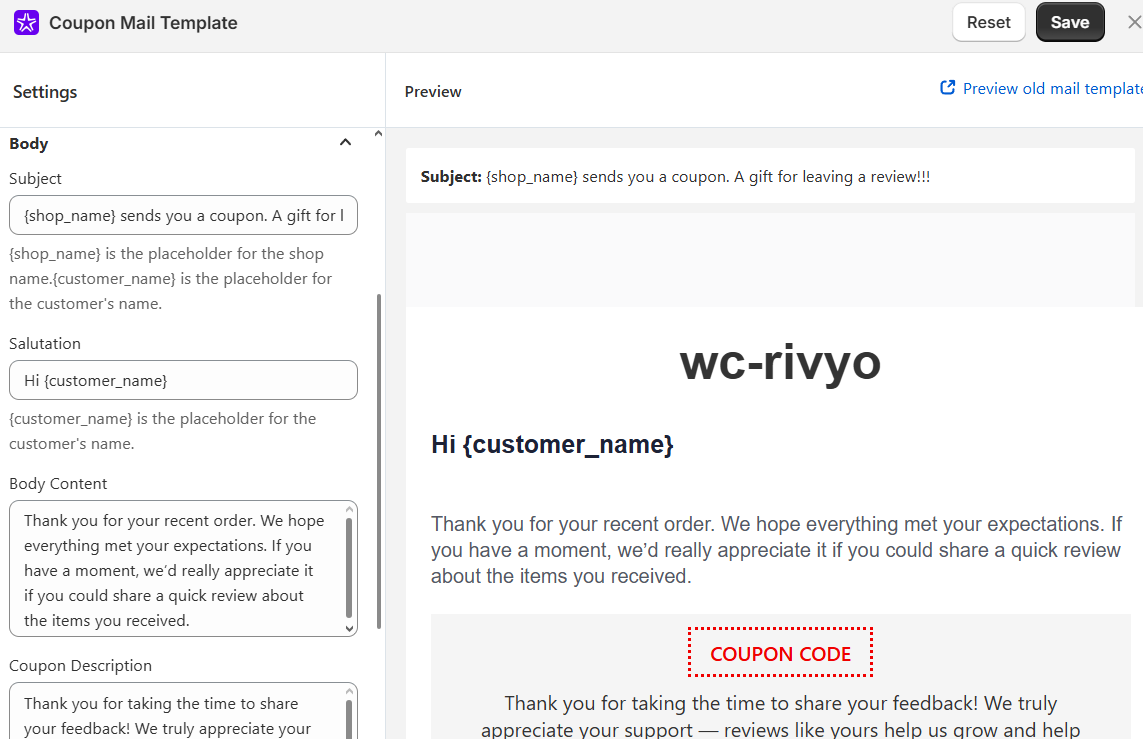This screenshot has width=1143, height=739.
Task: Click the {shop_name} placeholder help text
Action: click(x=171, y=278)
